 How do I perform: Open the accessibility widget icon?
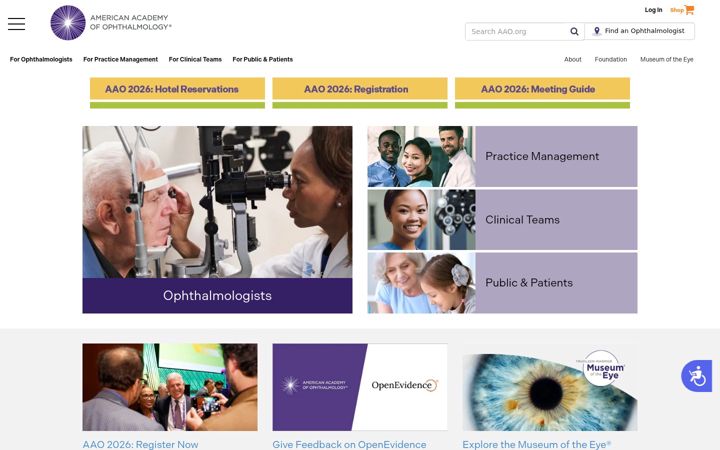[697, 376]
